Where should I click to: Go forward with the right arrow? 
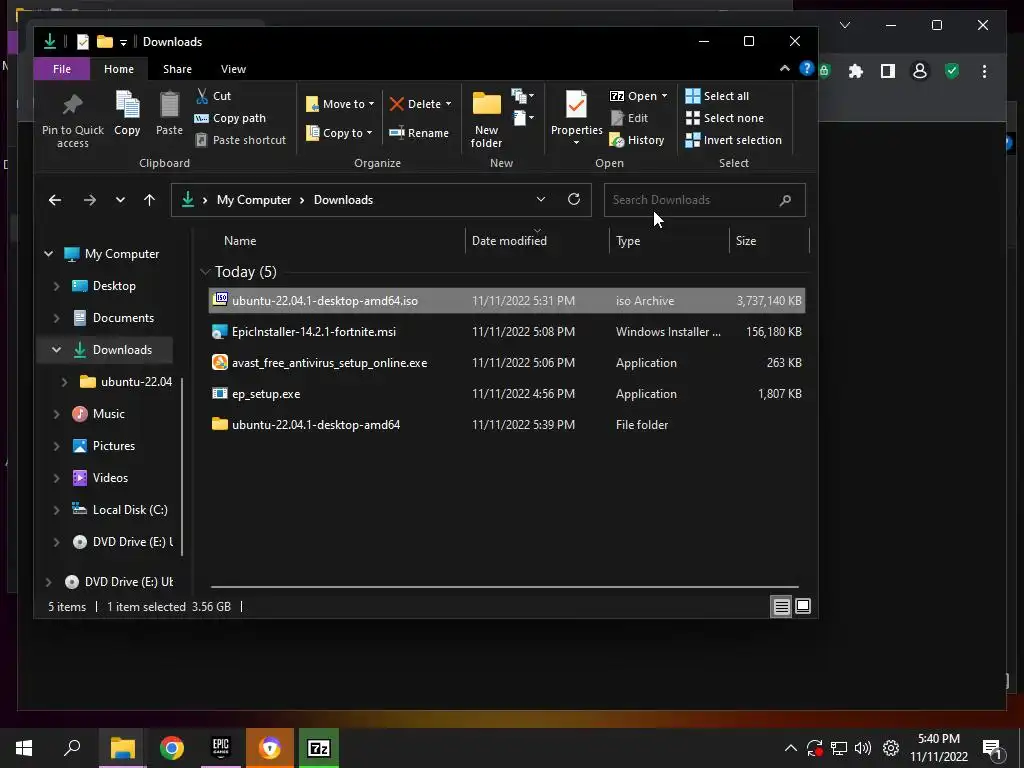point(89,200)
